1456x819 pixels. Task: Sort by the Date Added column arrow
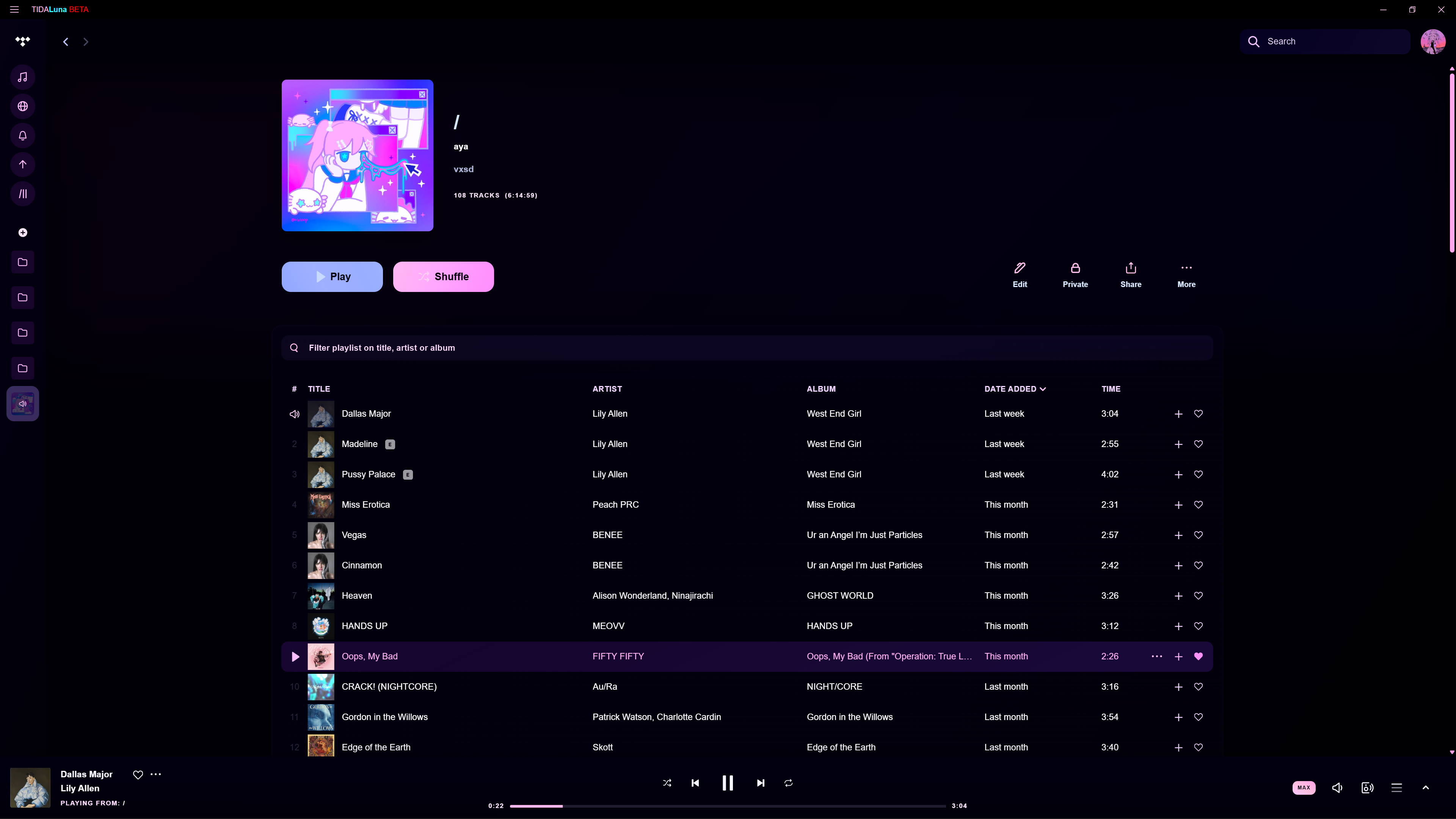[x=1043, y=389]
